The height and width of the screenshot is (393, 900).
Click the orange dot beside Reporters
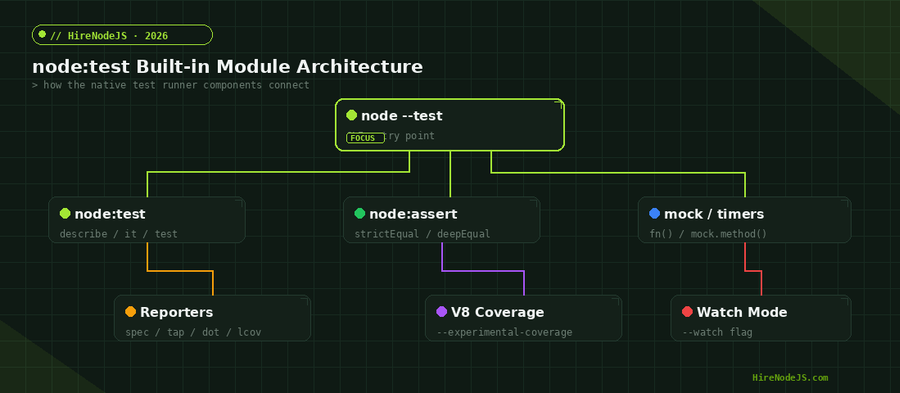[130, 312]
